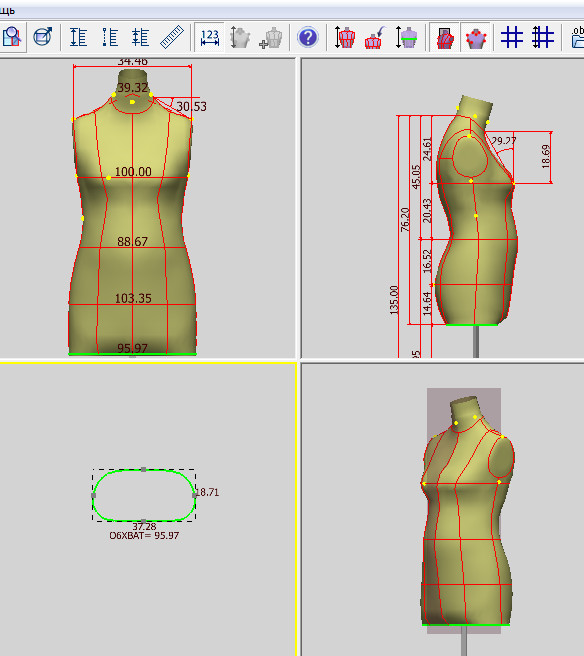
Task: Select the first vertical spacing lines tool
Action: pos(78,37)
